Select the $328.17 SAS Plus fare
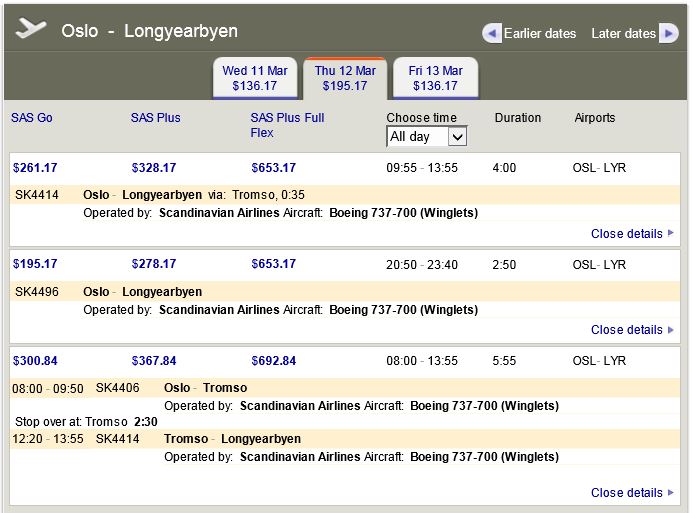Screen dimensions: 693x513 pyautogui.click(x=154, y=168)
